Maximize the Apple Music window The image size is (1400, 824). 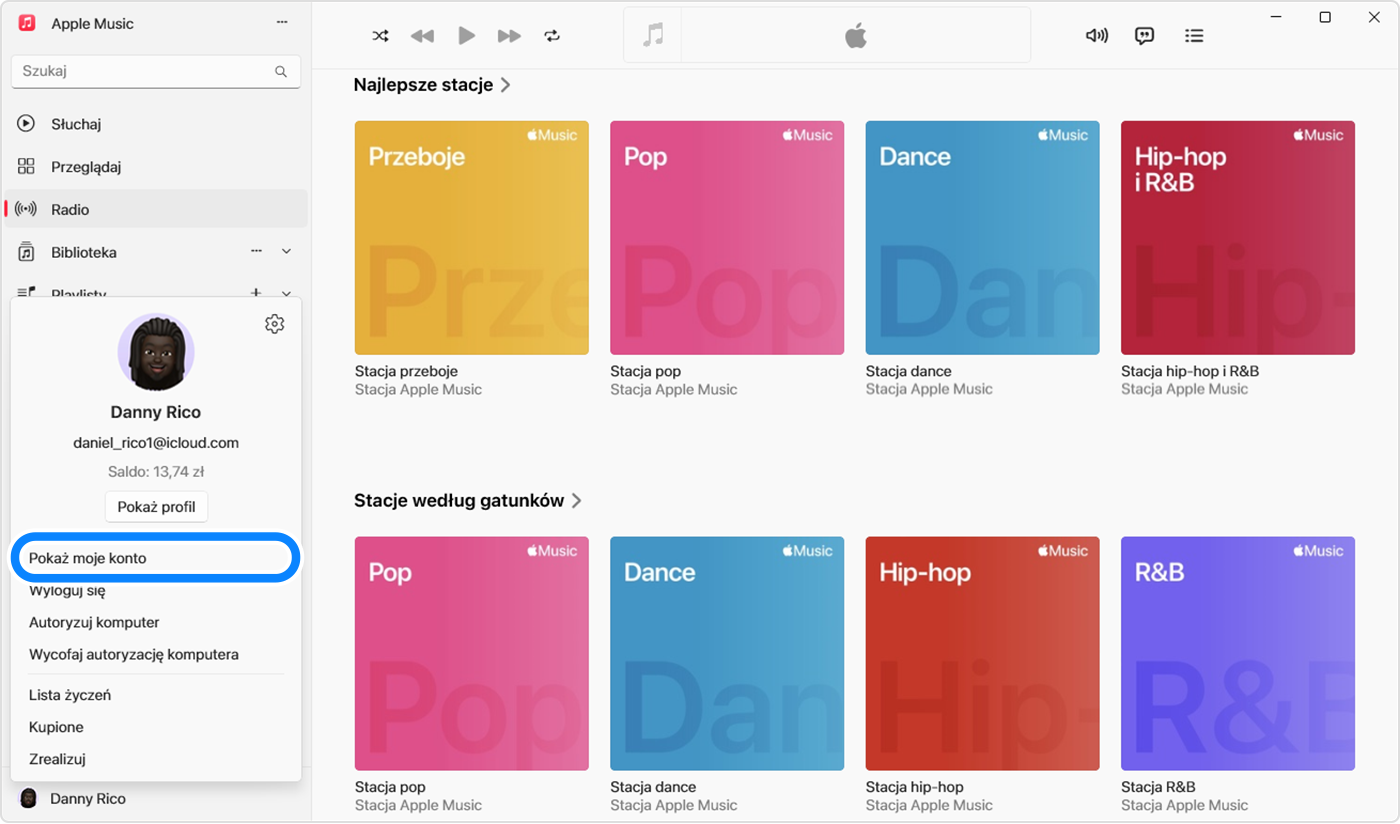[1325, 17]
